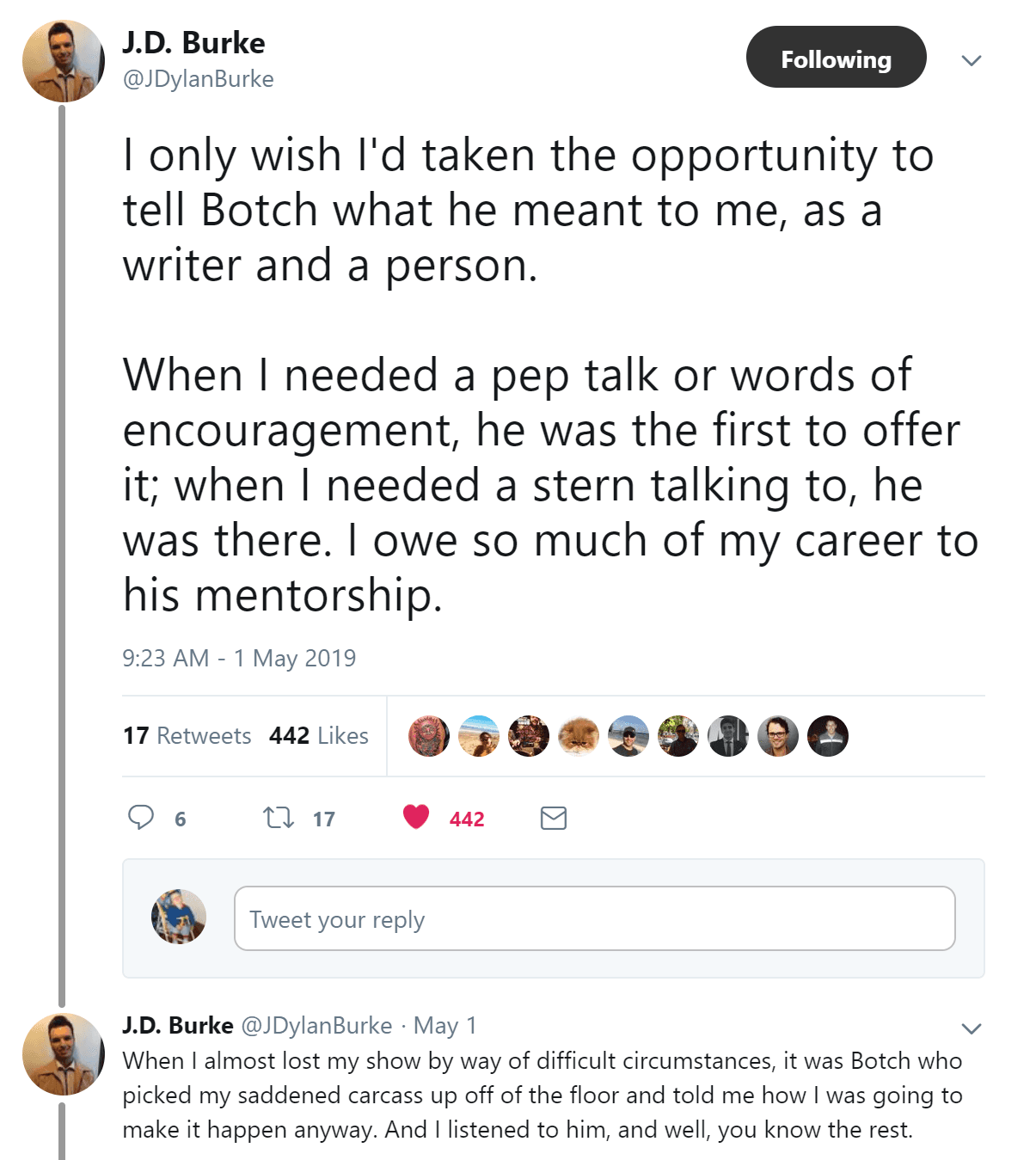Open the 442 Likes list
The width and height of the screenshot is (1036, 1160).
tap(319, 736)
